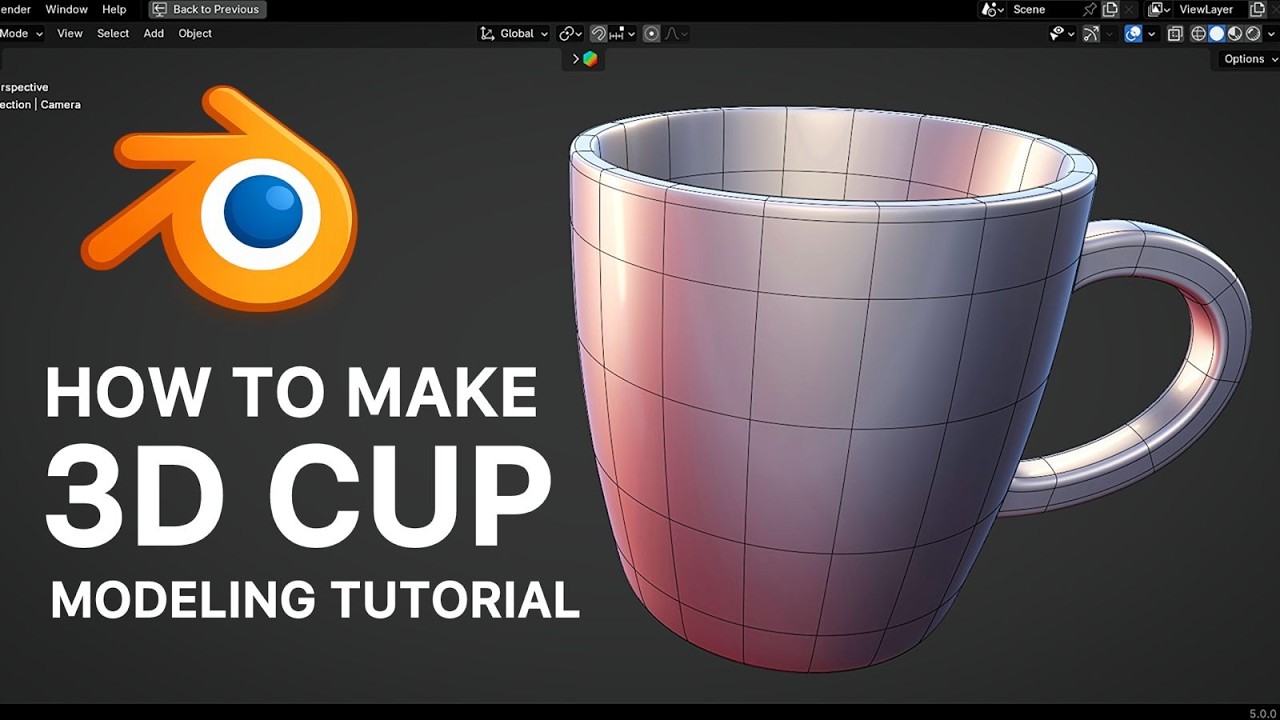The height and width of the screenshot is (720, 1280).
Task: Switch to rendered shading icon
Action: [1253, 33]
